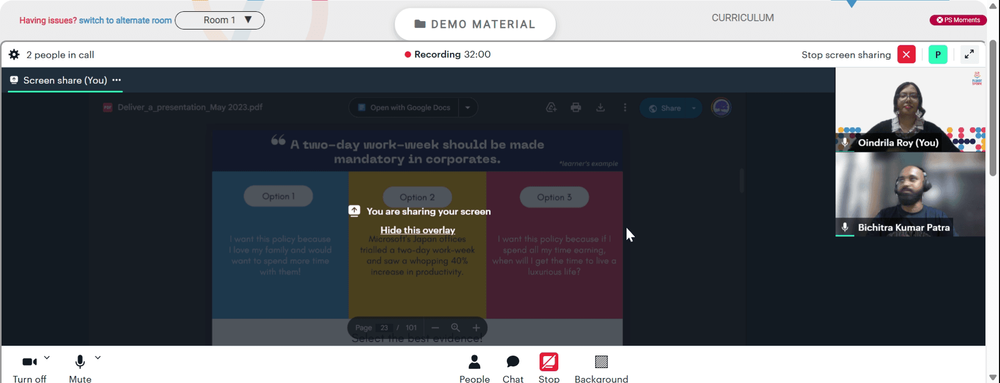Click mic icon beside Oindrila Roy name

pos(845,143)
